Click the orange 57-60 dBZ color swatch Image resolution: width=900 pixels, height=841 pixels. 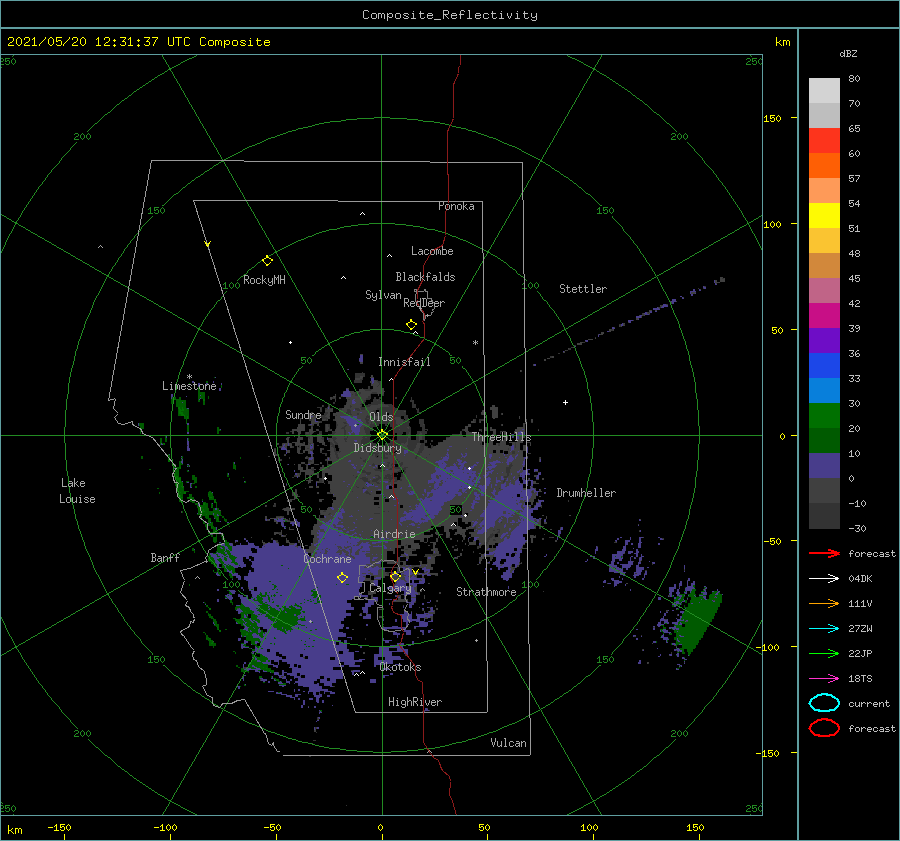(824, 166)
